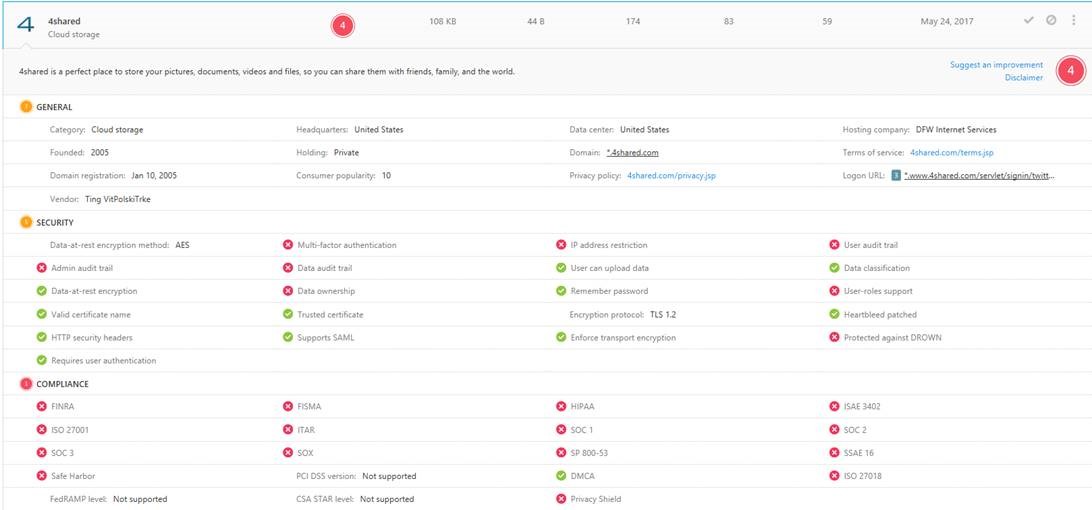Mark 4shared as sanctioned with checkmark icon

tap(1029, 21)
